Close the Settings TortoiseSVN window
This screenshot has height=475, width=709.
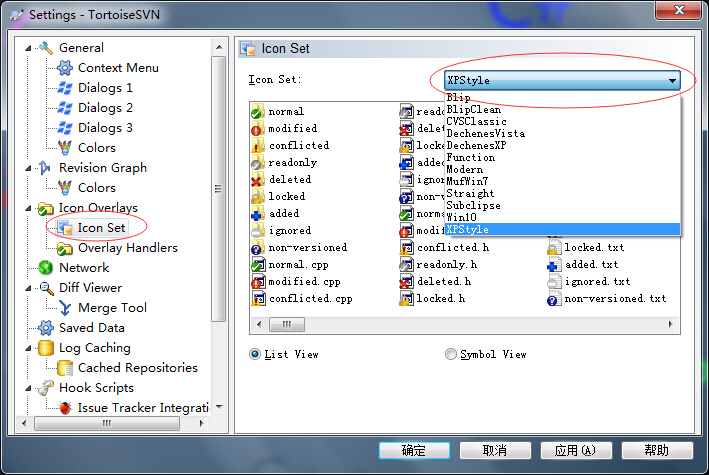pos(679,10)
